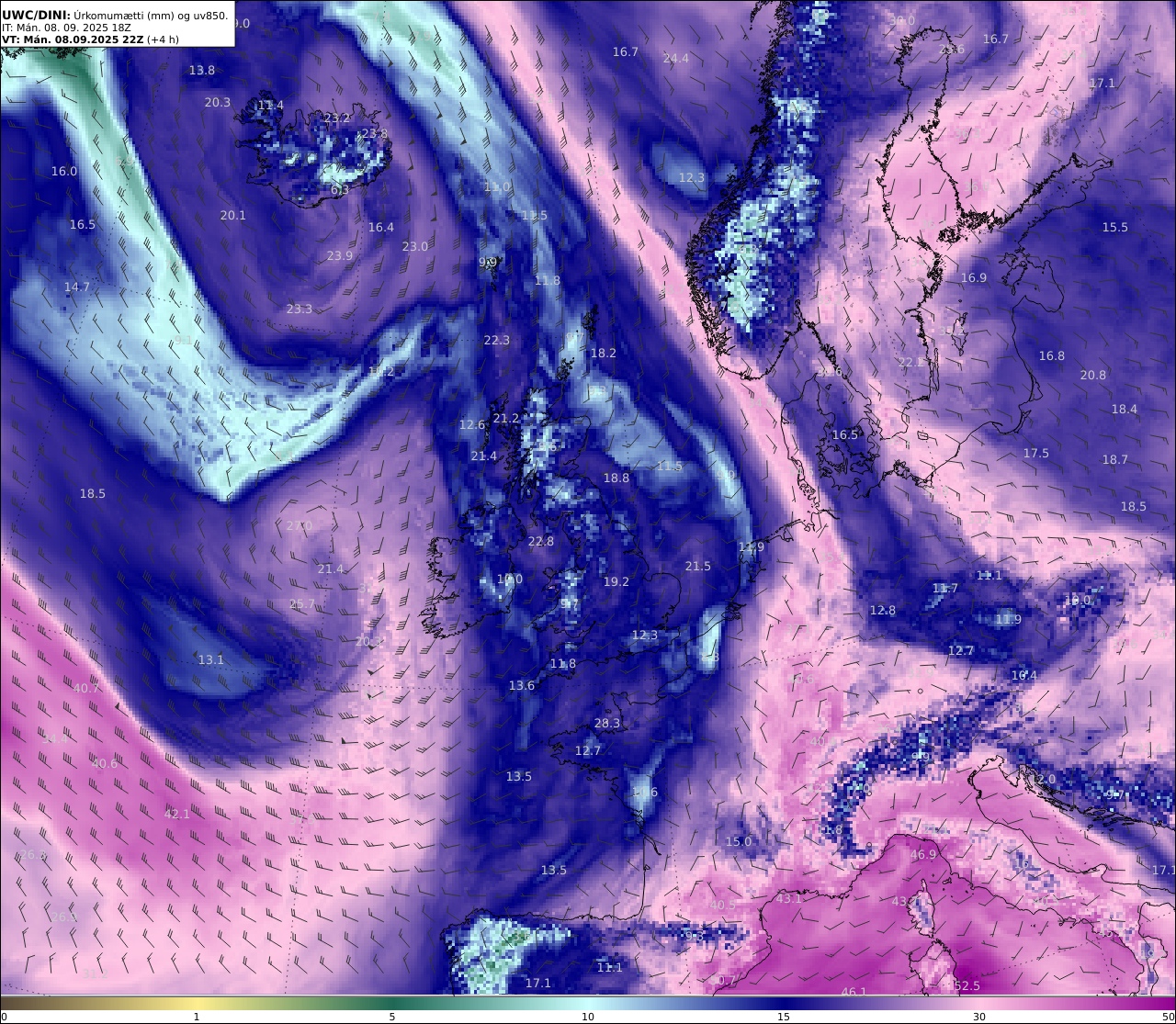Click the 19.2 value over England
This screenshot has width=1176, height=1024.
point(616,582)
